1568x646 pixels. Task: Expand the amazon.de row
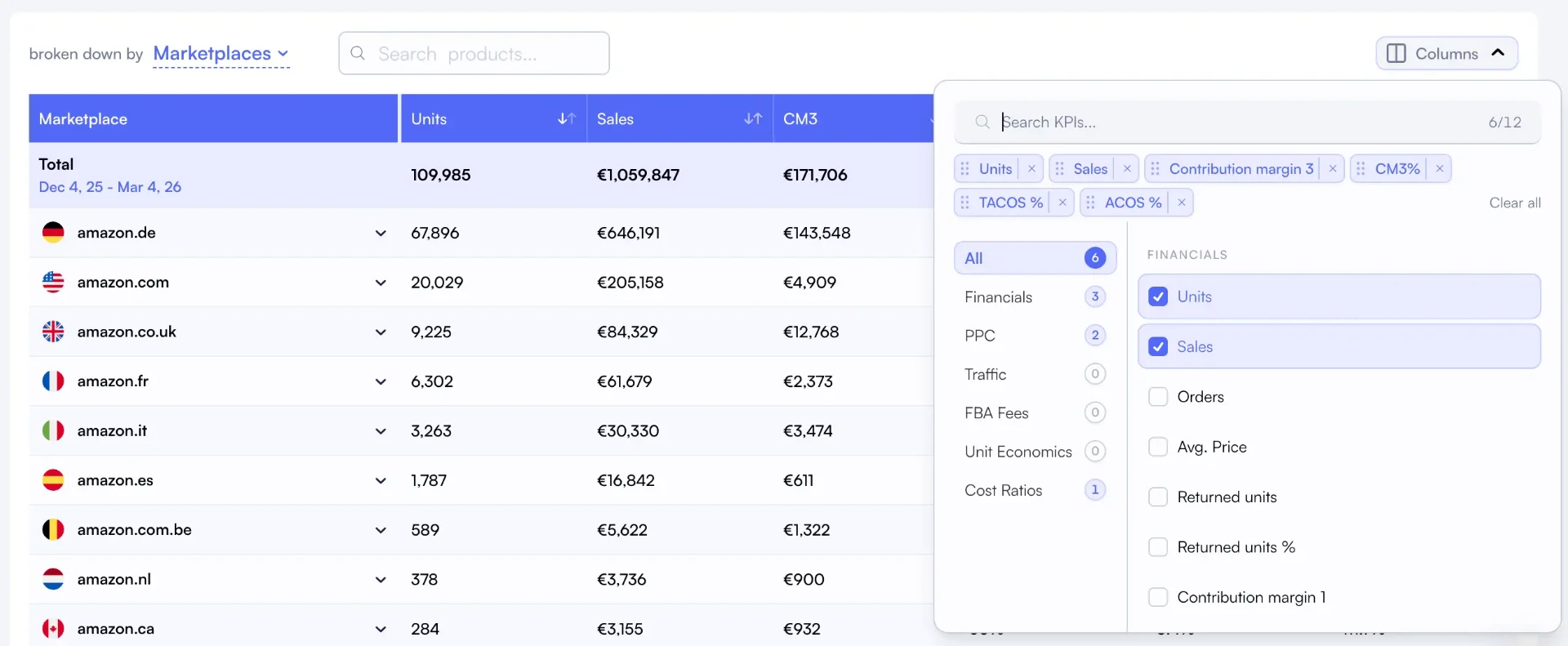(x=381, y=233)
